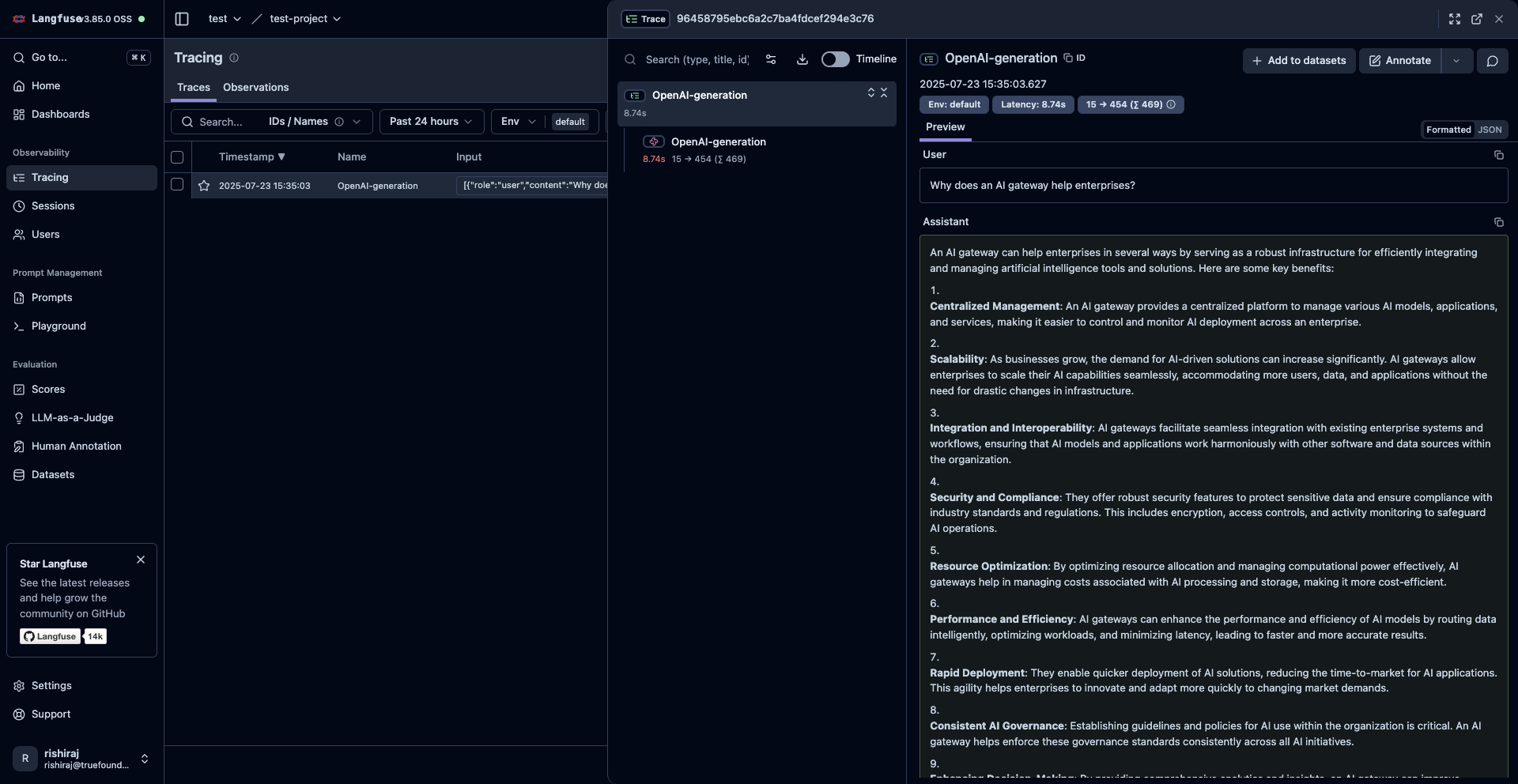The height and width of the screenshot is (784, 1518).
Task: Expand all nodes in trace tree
Action: (871, 93)
